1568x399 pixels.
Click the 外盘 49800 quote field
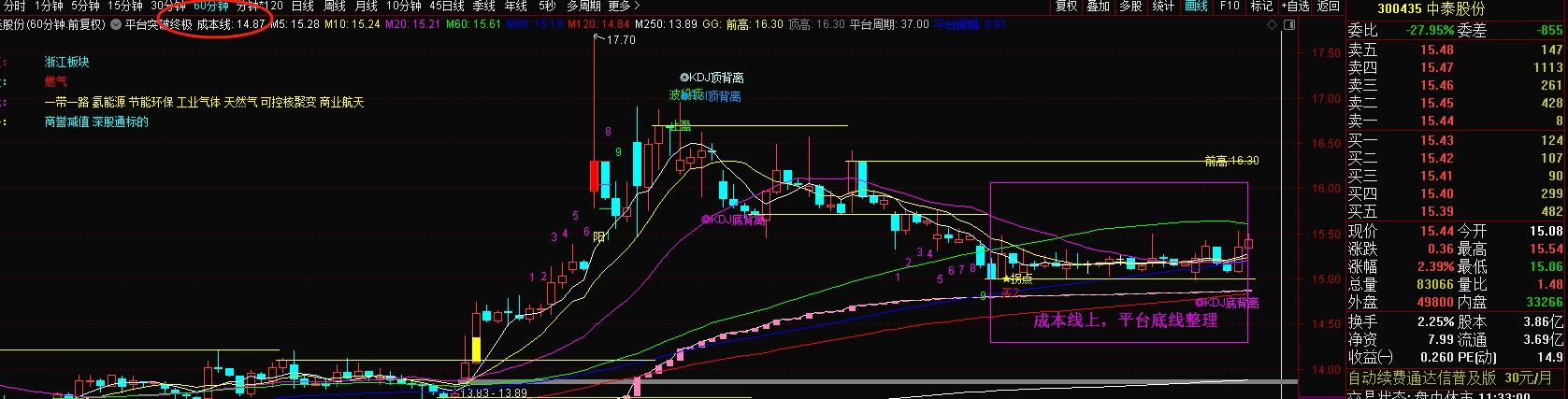pyautogui.click(x=1400, y=302)
